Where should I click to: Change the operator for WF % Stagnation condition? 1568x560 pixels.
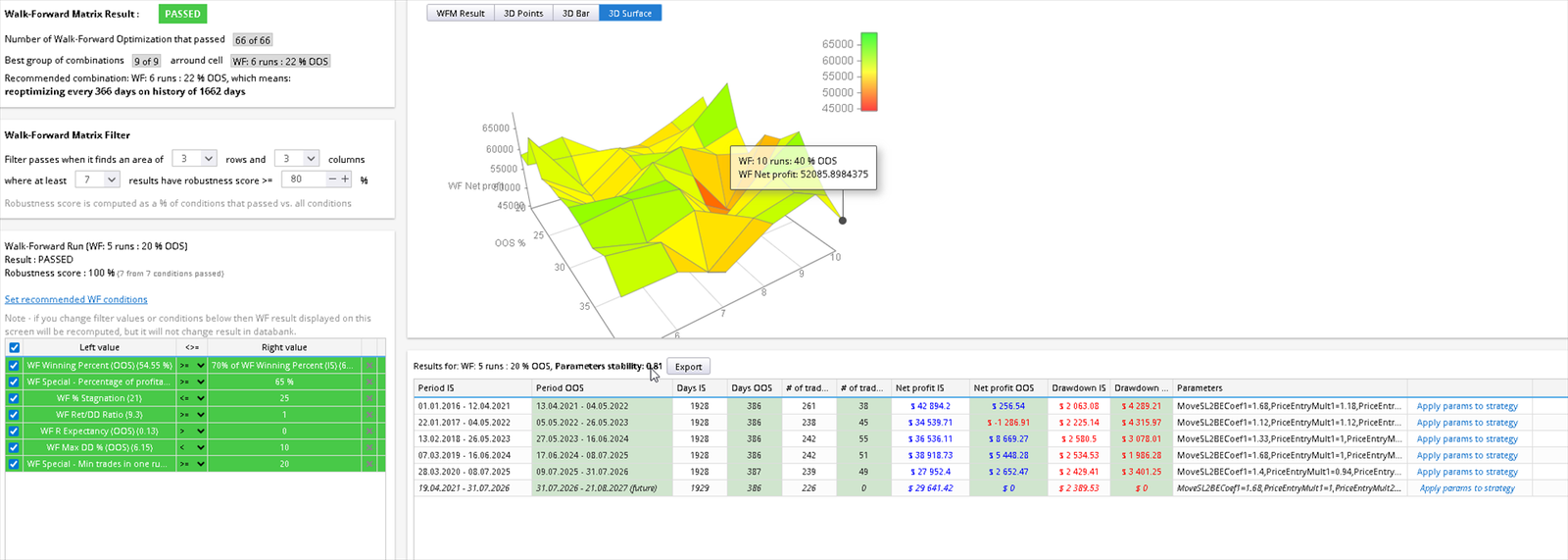192,398
